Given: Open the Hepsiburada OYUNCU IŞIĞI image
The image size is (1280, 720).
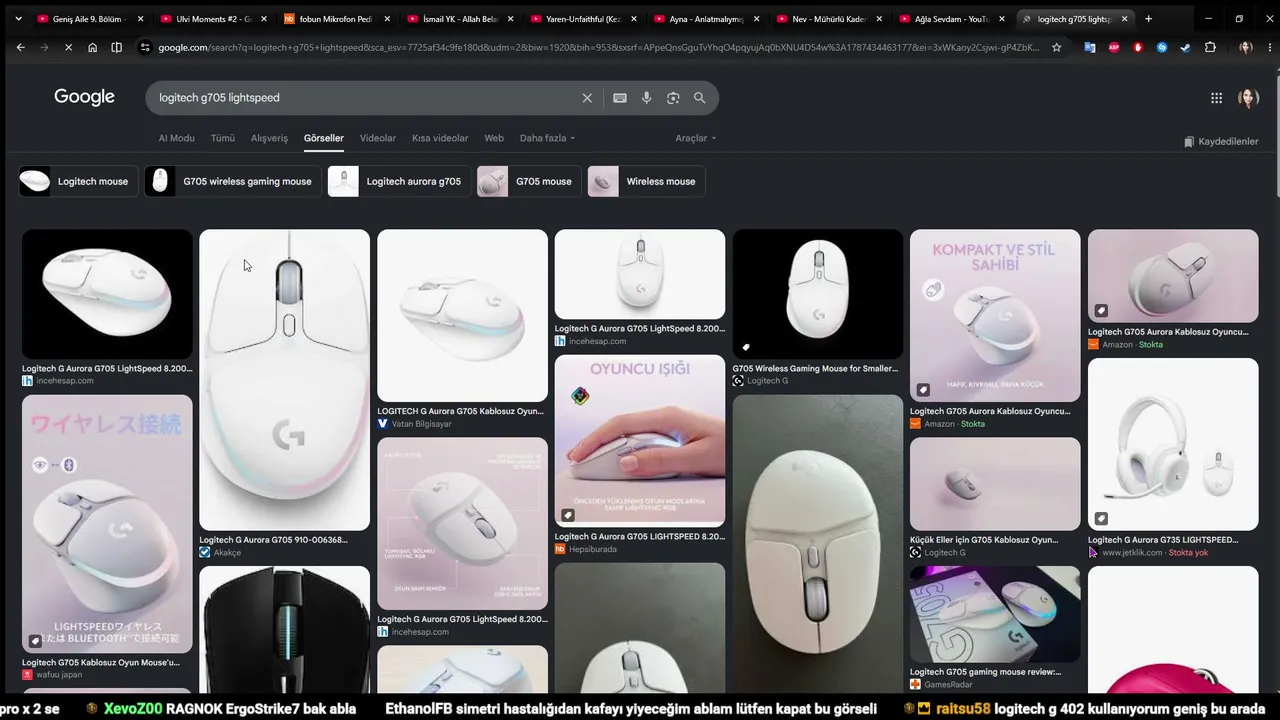Looking at the screenshot, I should point(640,441).
